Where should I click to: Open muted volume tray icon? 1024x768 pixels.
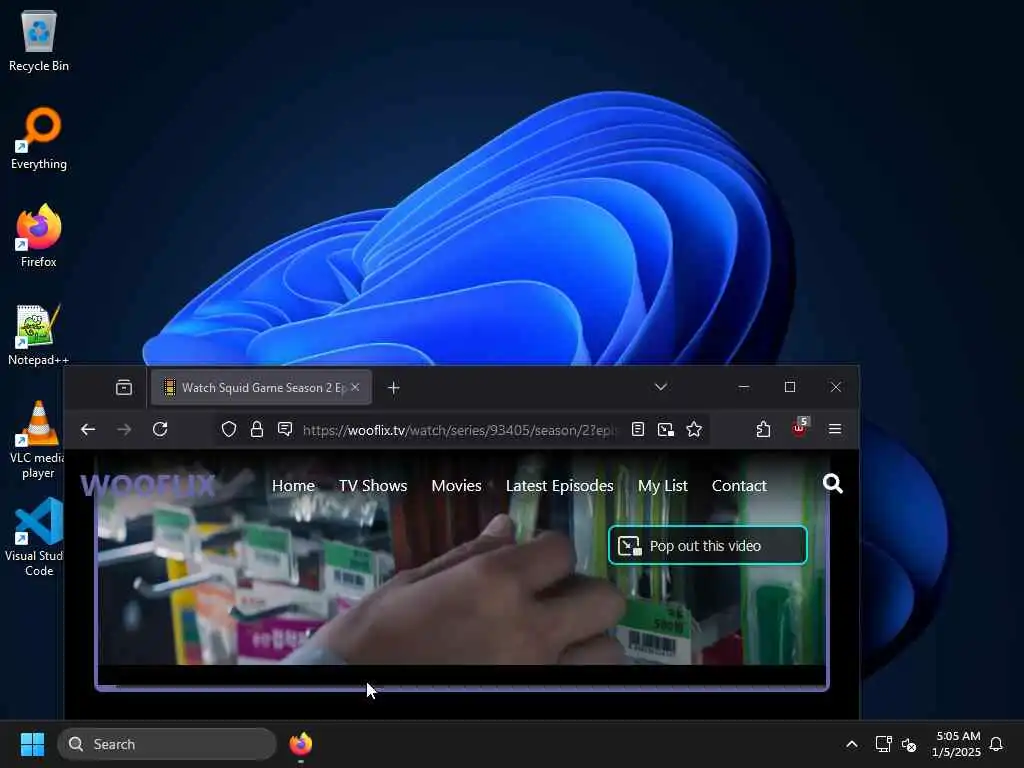coord(909,744)
